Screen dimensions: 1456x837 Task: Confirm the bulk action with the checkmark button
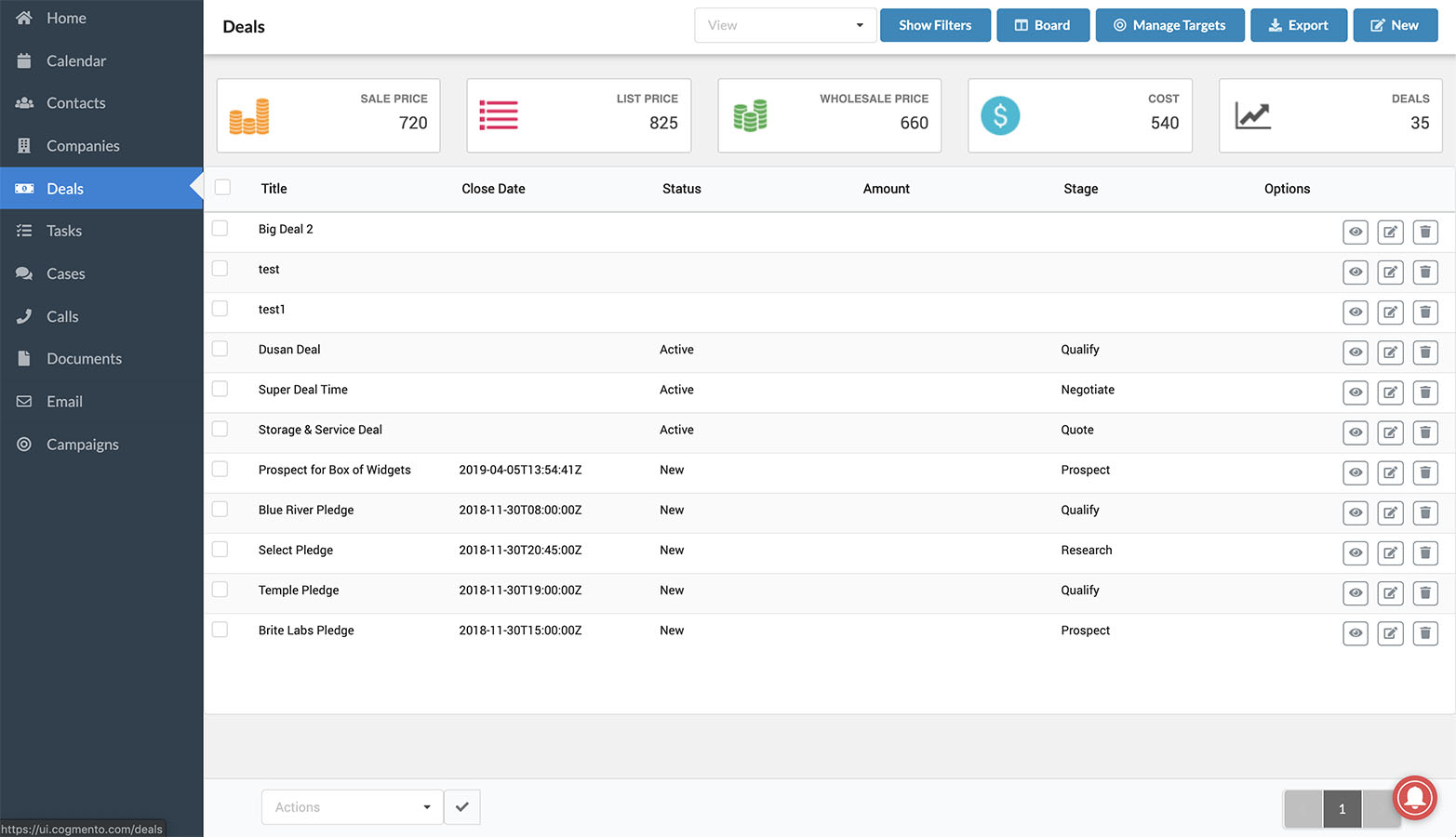point(461,807)
